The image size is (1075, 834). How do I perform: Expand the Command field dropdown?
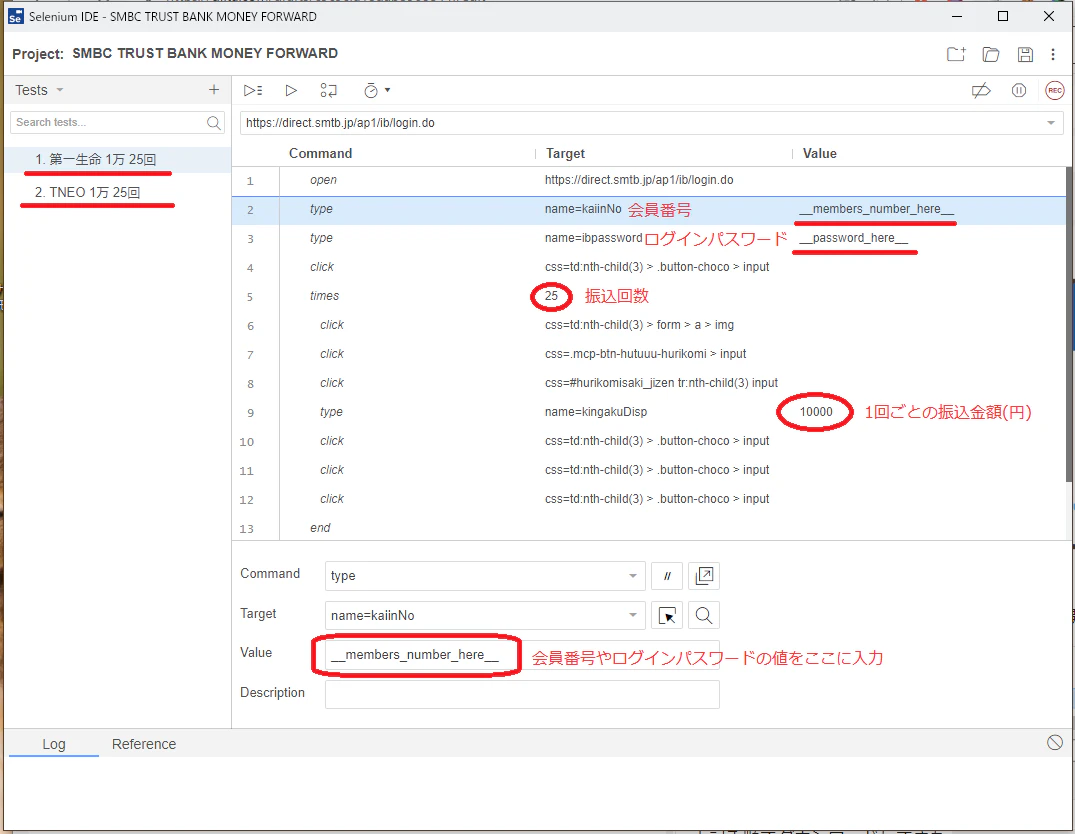tap(633, 575)
